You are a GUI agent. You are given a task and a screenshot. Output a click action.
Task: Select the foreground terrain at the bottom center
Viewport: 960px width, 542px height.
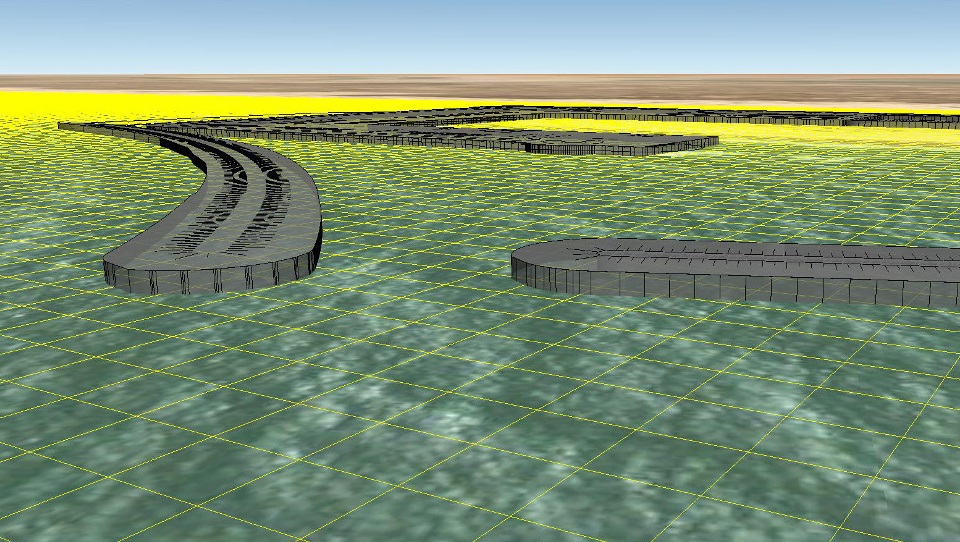tap(480, 480)
